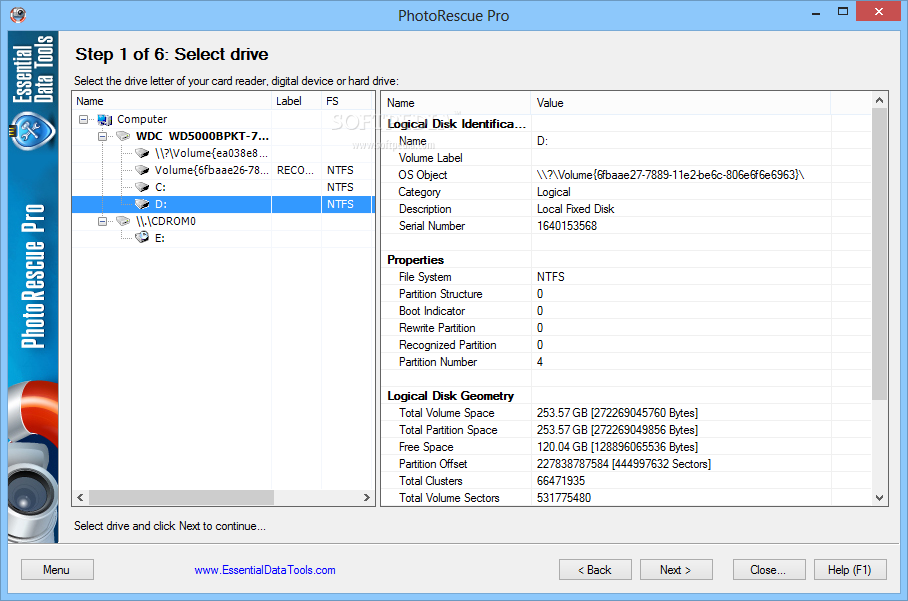Click Total Partition Space value 253.57 GB

pyautogui.click(x=617, y=430)
